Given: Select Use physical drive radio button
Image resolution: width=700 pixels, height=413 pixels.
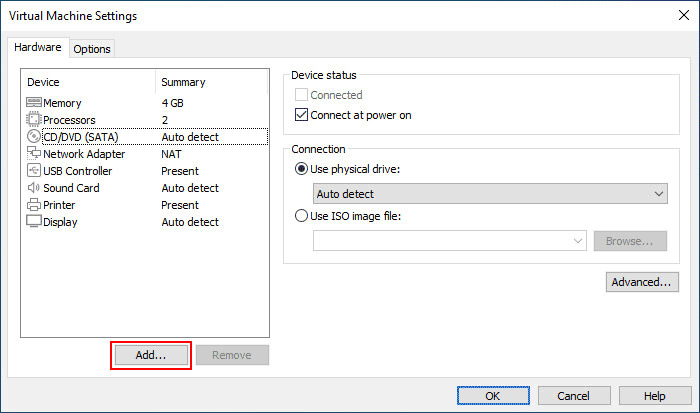Looking at the screenshot, I should tap(301, 169).
